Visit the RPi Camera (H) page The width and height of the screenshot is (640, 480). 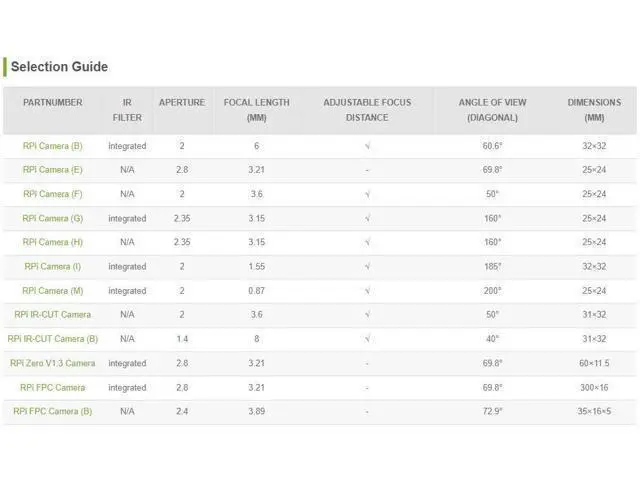pyautogui.click(x=53, y=242)
